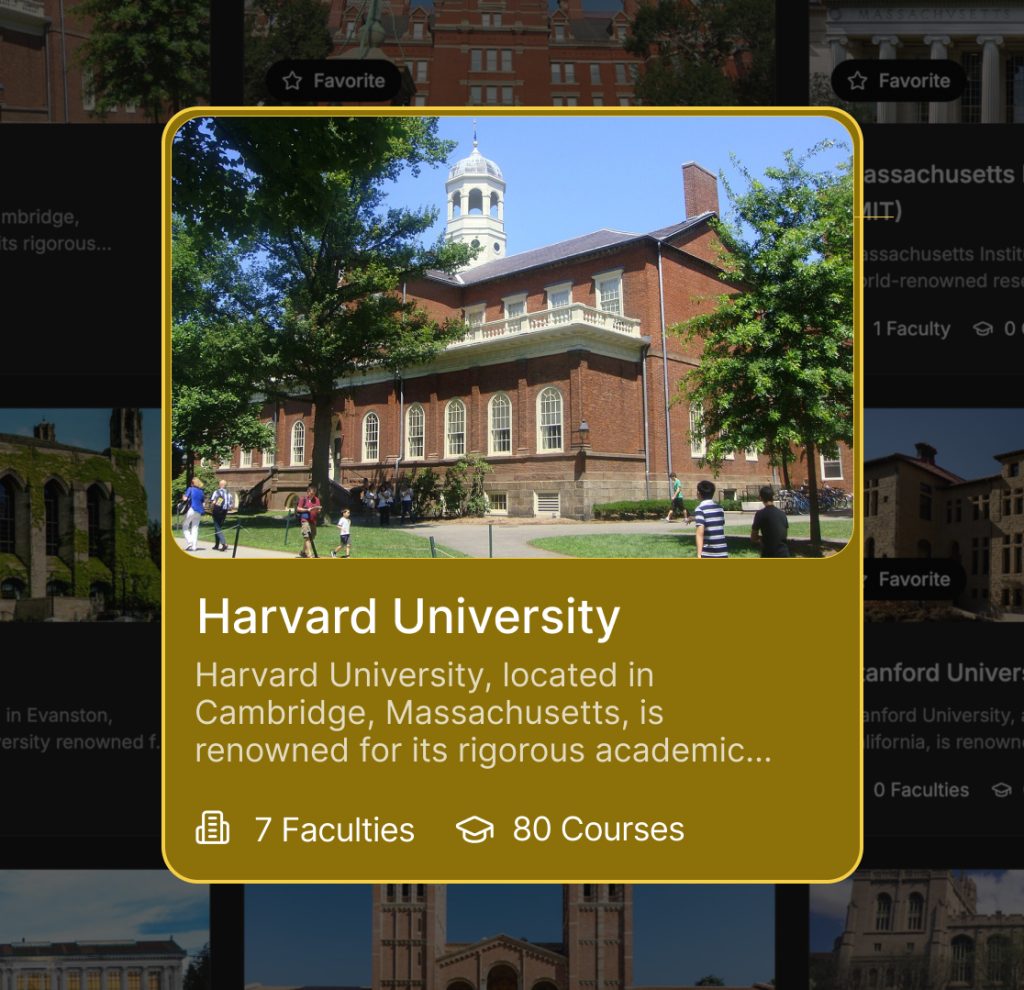Open the Massachusetts (MIT) card title
Viewport: 1024px width, 990px height.
pyautogui.click(x=944, y=192)
